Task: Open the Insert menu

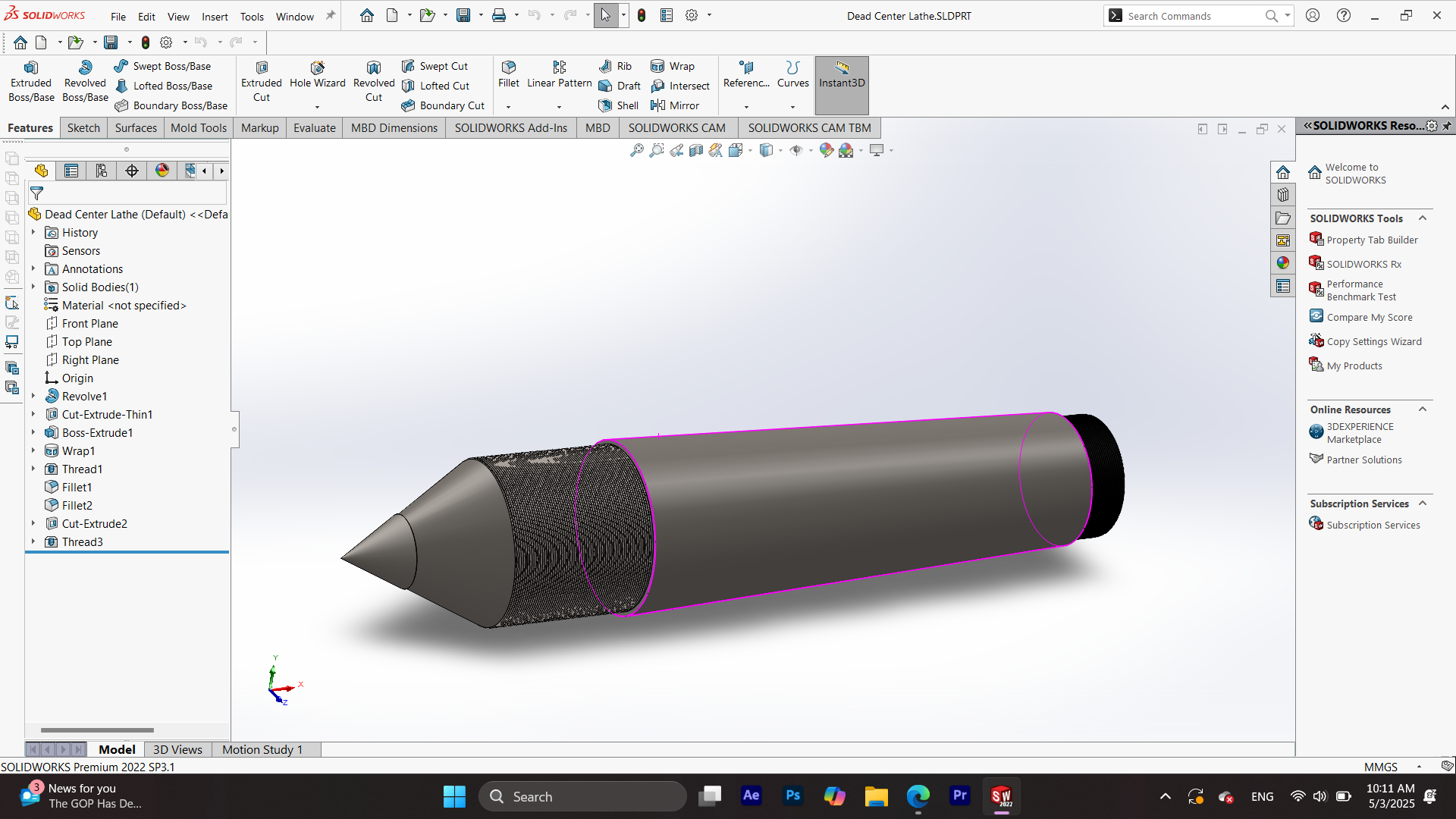Action: tap(215, 17)
